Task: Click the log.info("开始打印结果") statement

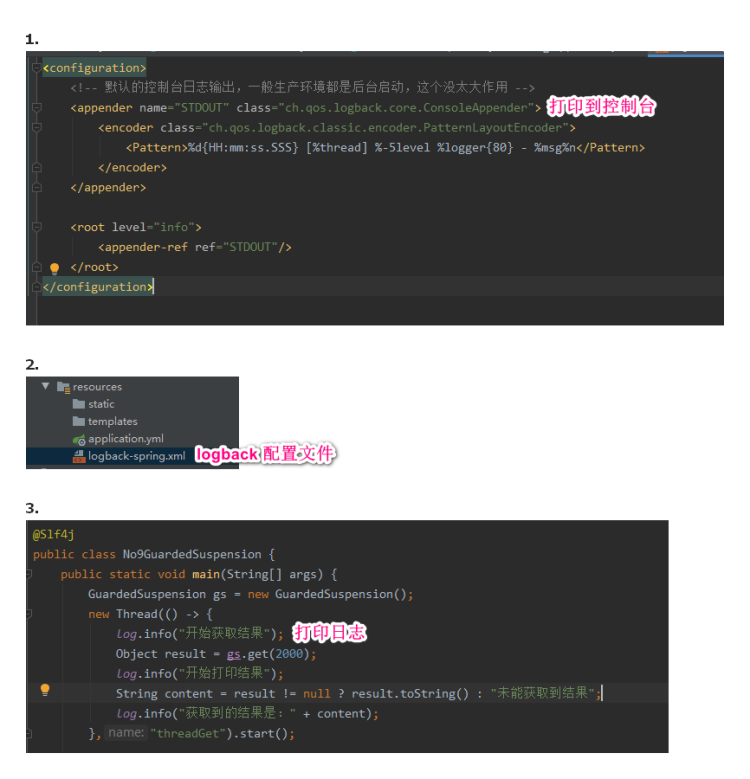Action: (200, 673)
